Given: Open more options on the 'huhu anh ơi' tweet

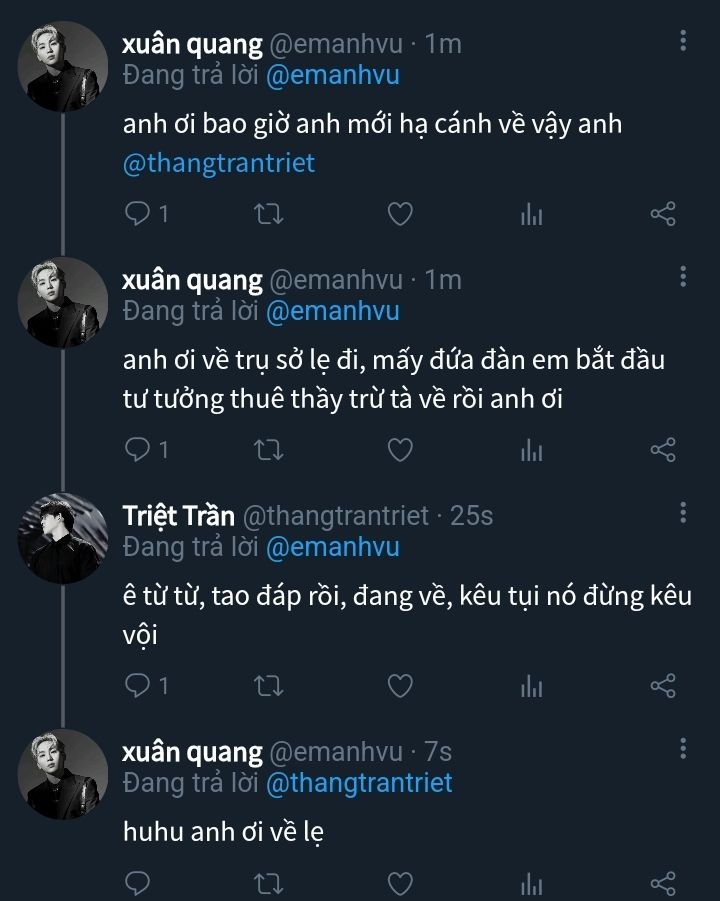Looking at the screenshot, I should pyautogui.click(x=683, y=749).
